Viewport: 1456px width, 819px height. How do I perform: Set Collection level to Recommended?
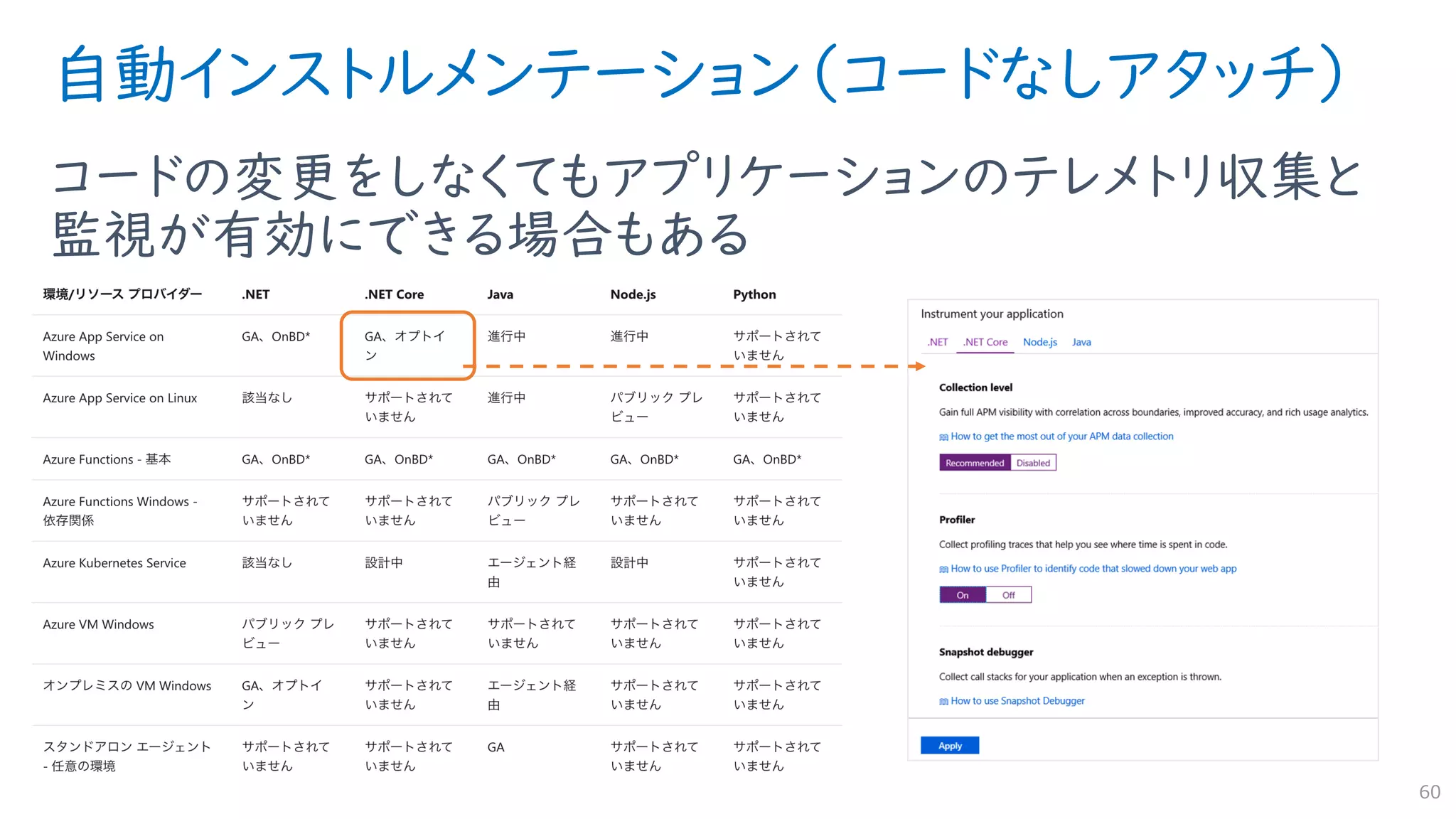tap(975, 463)
